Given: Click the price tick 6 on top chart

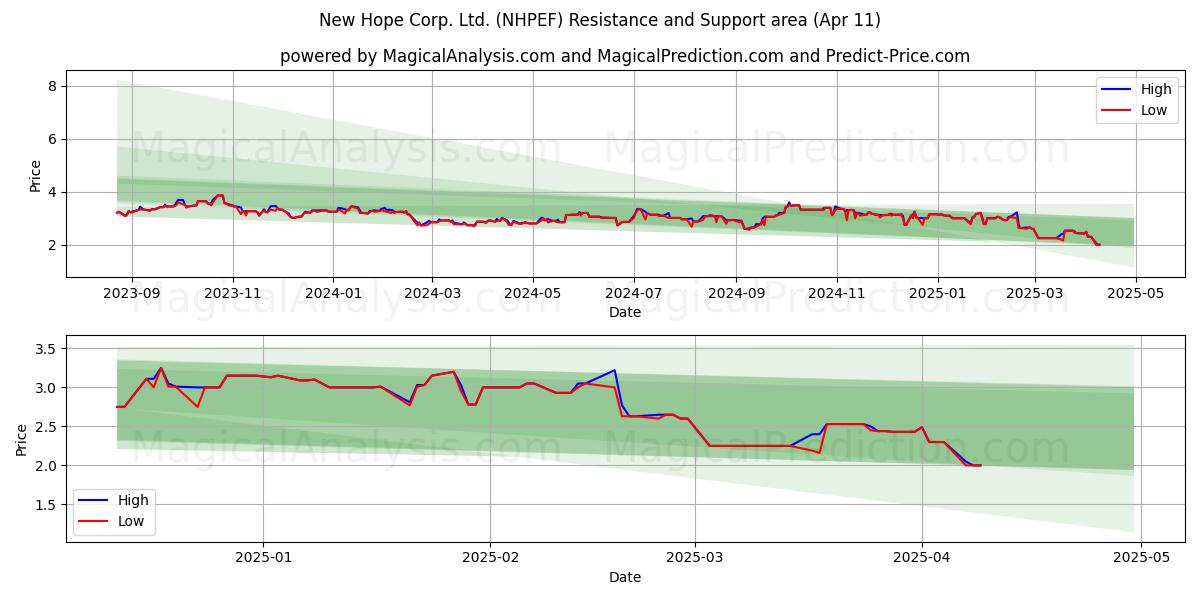Looking at the screenshot, I should coord(54,140).
